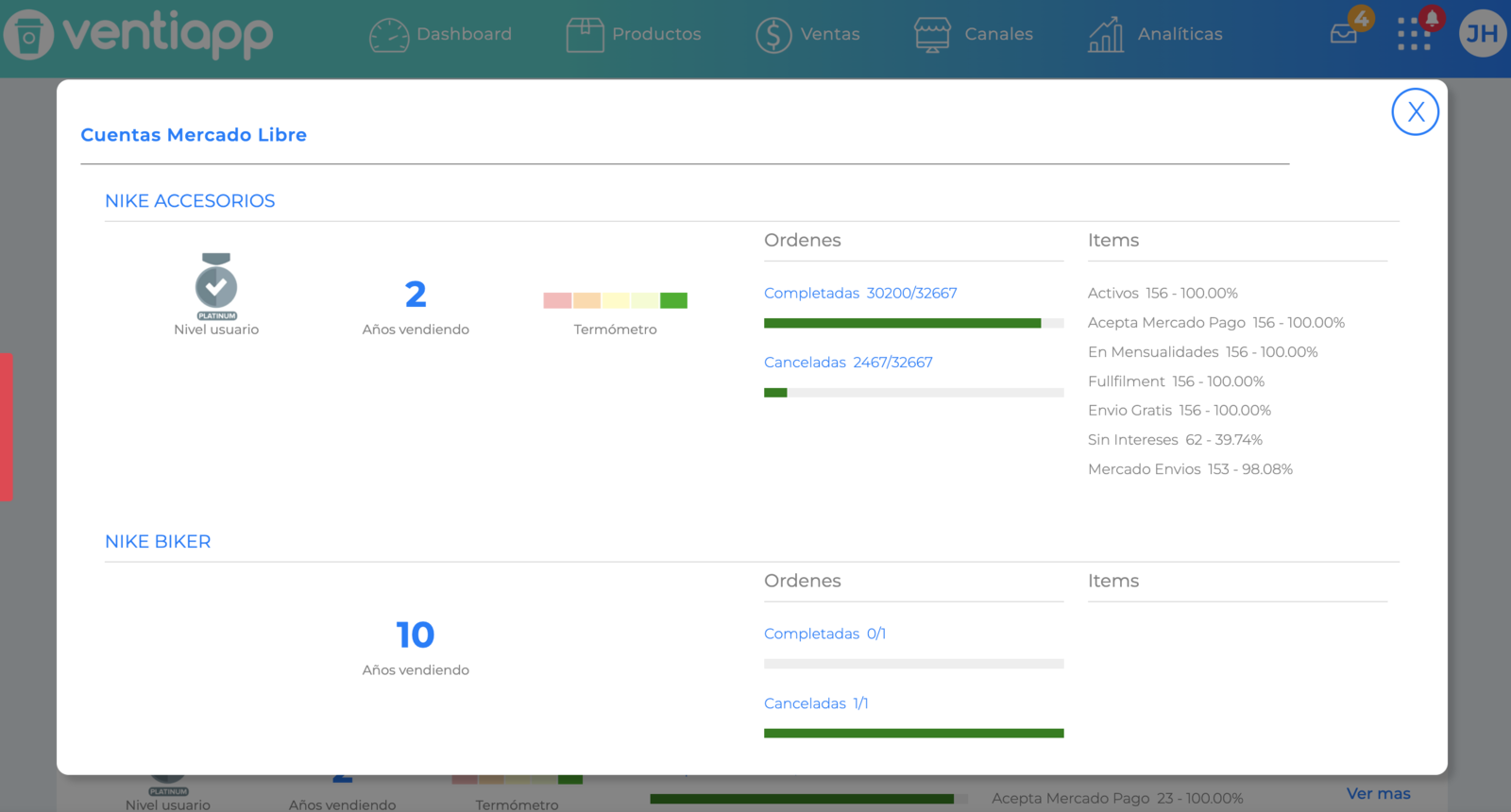Viewport: 1511px width, 812px height.
Task: Click the NIKE BIKER completed 0/1 progress bar
Action: [913, 664]
